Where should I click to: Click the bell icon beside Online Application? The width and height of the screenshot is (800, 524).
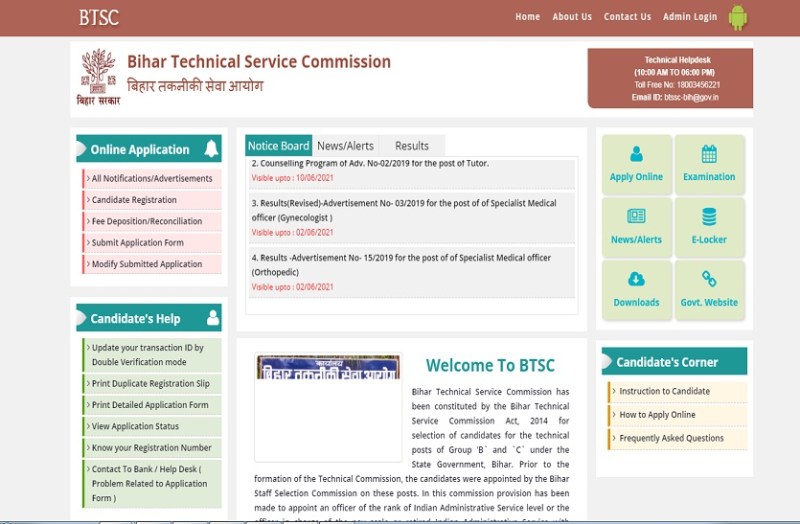[211, 149]
